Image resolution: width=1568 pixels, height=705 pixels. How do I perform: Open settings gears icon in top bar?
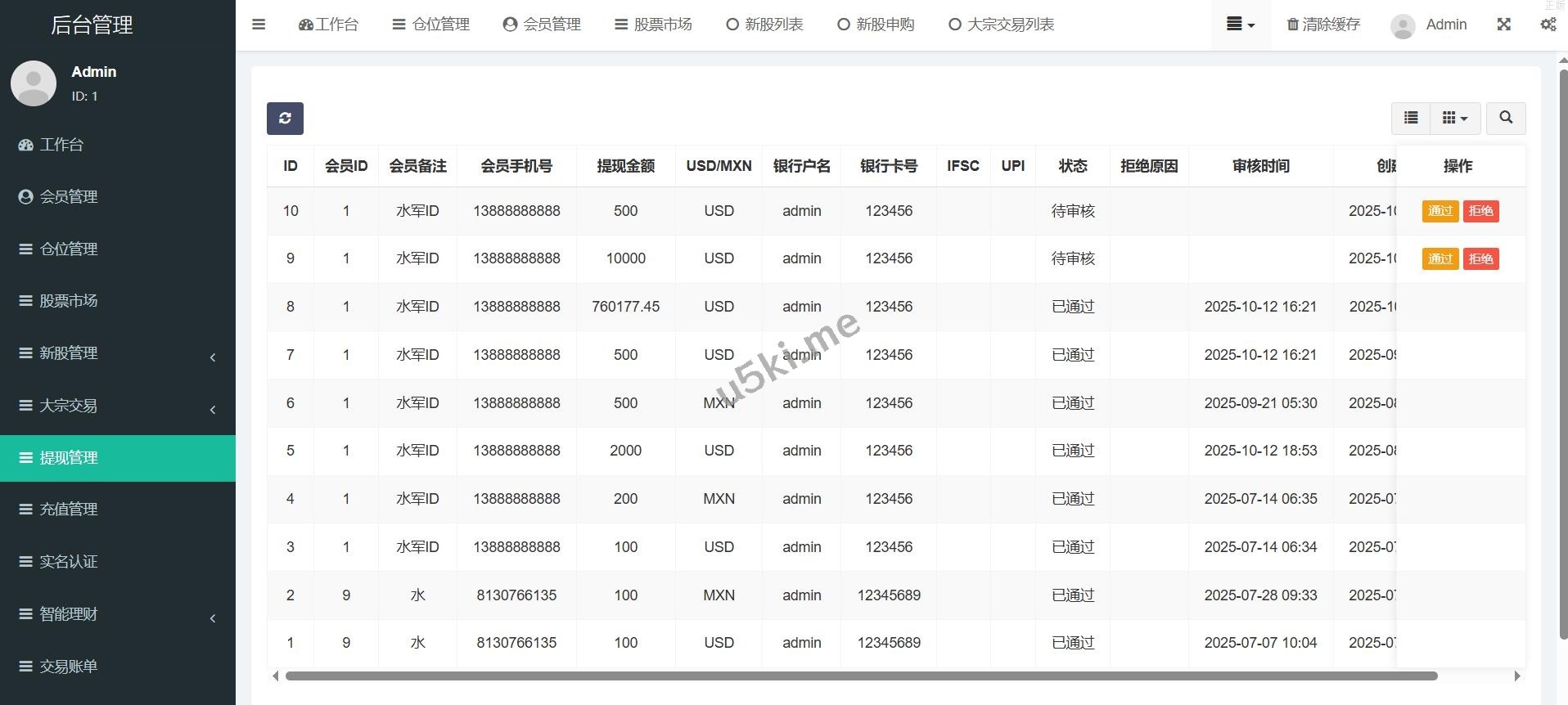click(x=1548, y=25)
